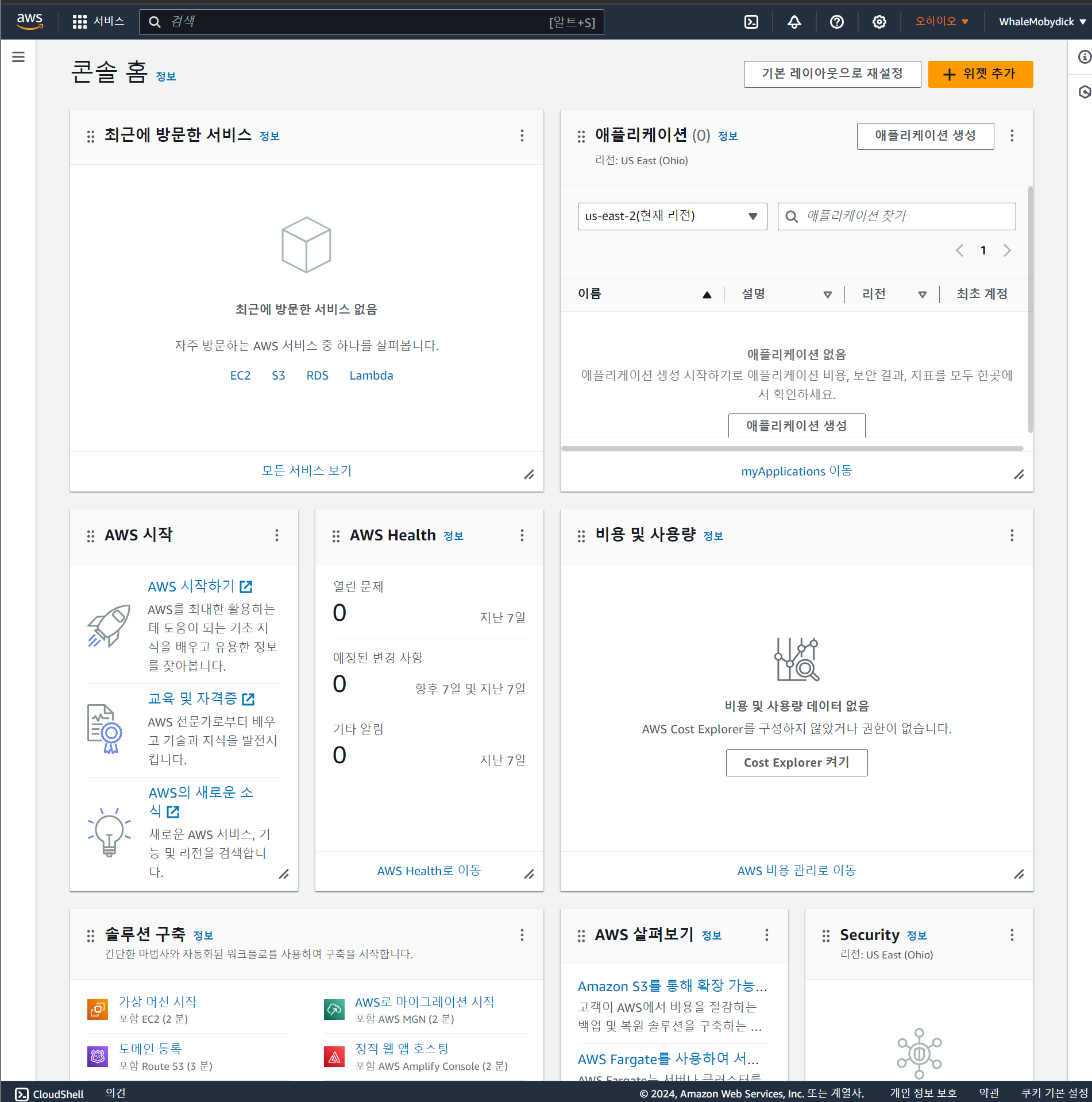Screen dimensions: 1092x1102
Task: Click drag handle of 애플리케이션 widget
Action: [581, 136]
